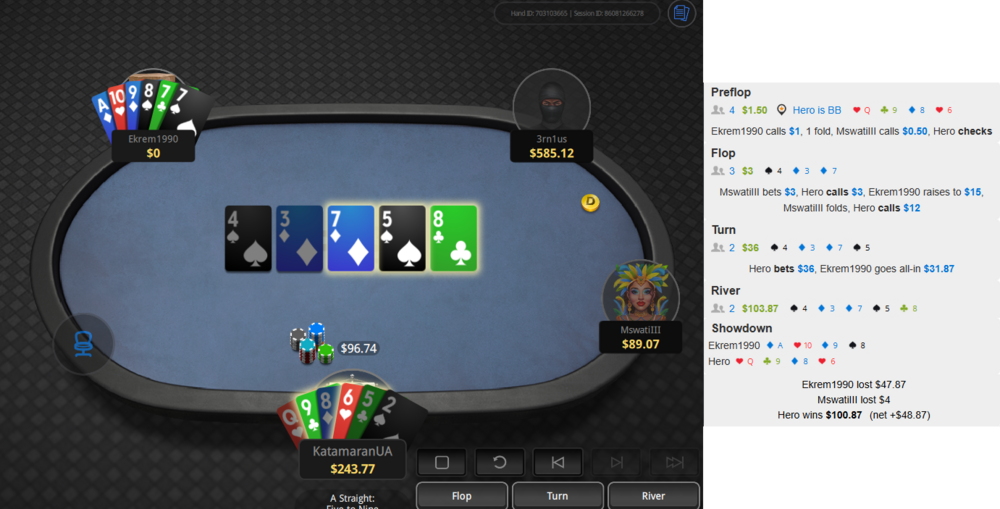The width and height of the screenshot is (1000, 509).
Task: Click the 4 of spades board card
Action: click(x=249, y=239)
